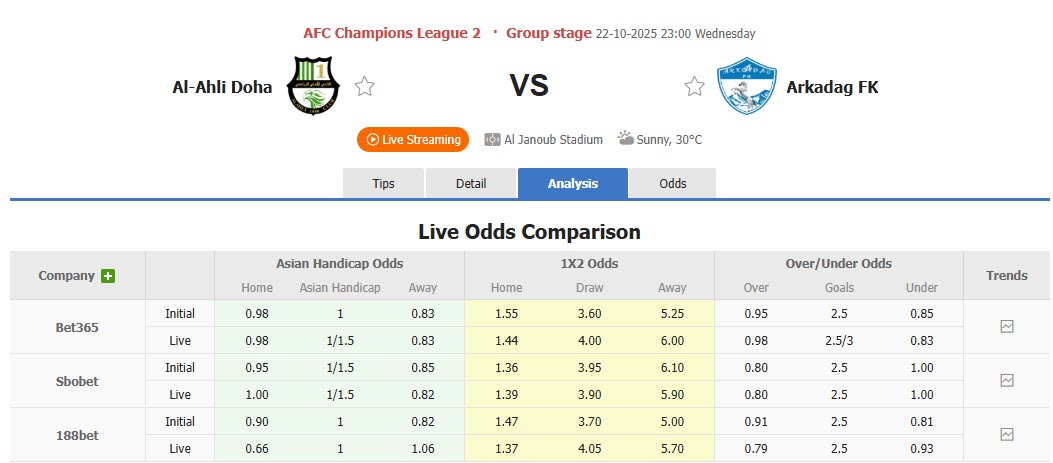The height and width of the screenshot is (463, 1053).
Task: Open the Odds tab
Action: 673,184
